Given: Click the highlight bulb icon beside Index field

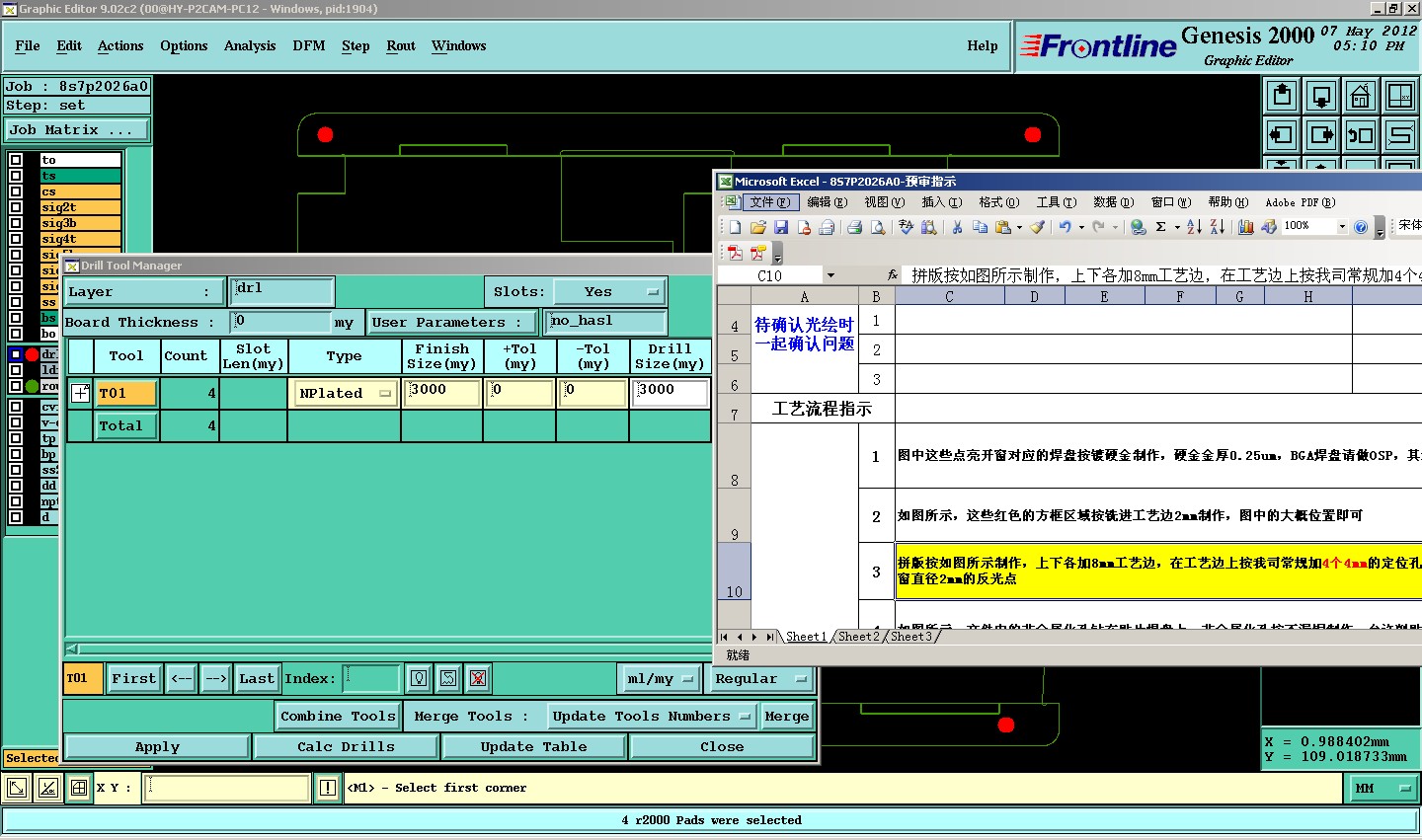Looking at the screenshot, I should point(419,678).
